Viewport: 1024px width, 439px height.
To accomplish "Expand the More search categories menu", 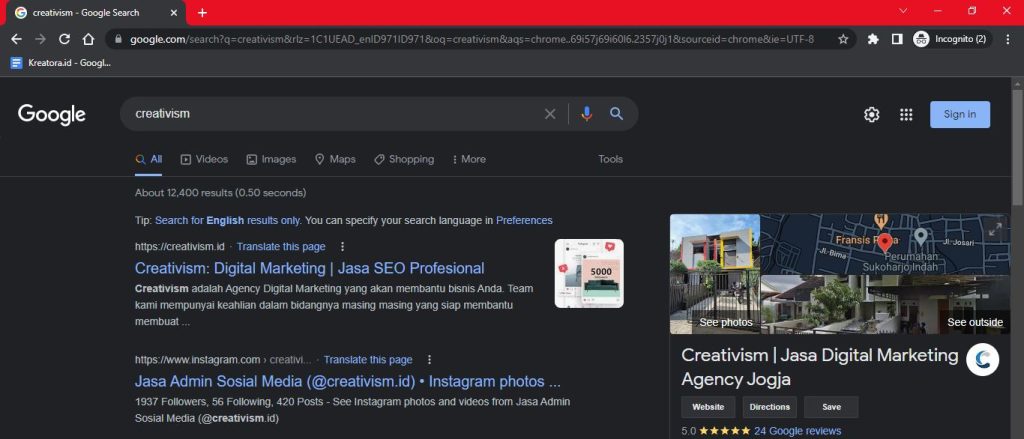I will (x=469, y=159).
